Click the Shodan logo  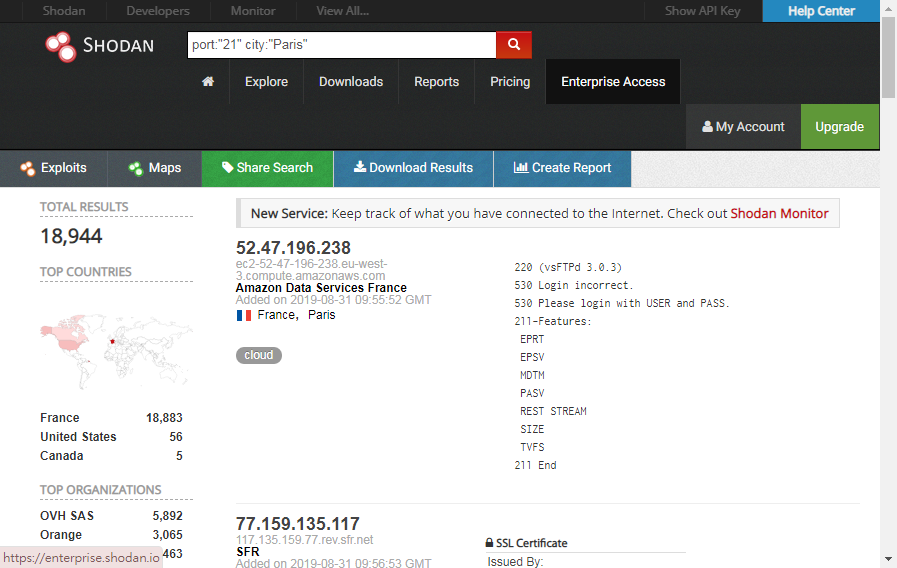click(100, 46)
